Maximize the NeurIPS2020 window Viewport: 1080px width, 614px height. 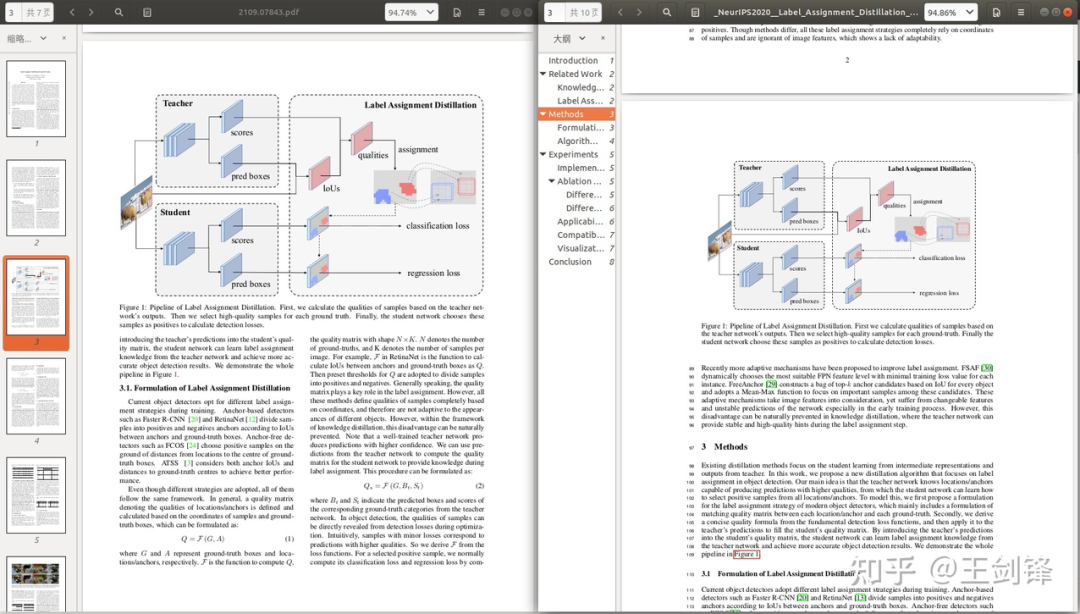pos(1056,12)
